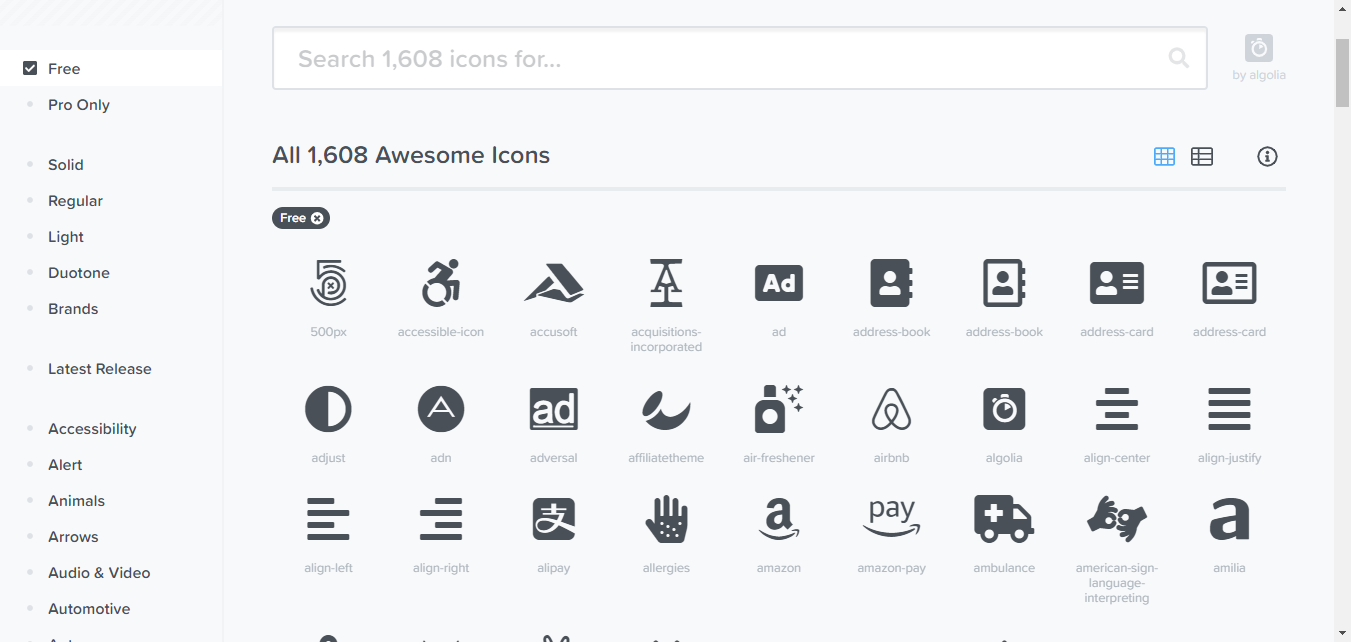Remove the Free filter tag
1351x642 pixels.
pyautogui.click(x=317, y=218)
